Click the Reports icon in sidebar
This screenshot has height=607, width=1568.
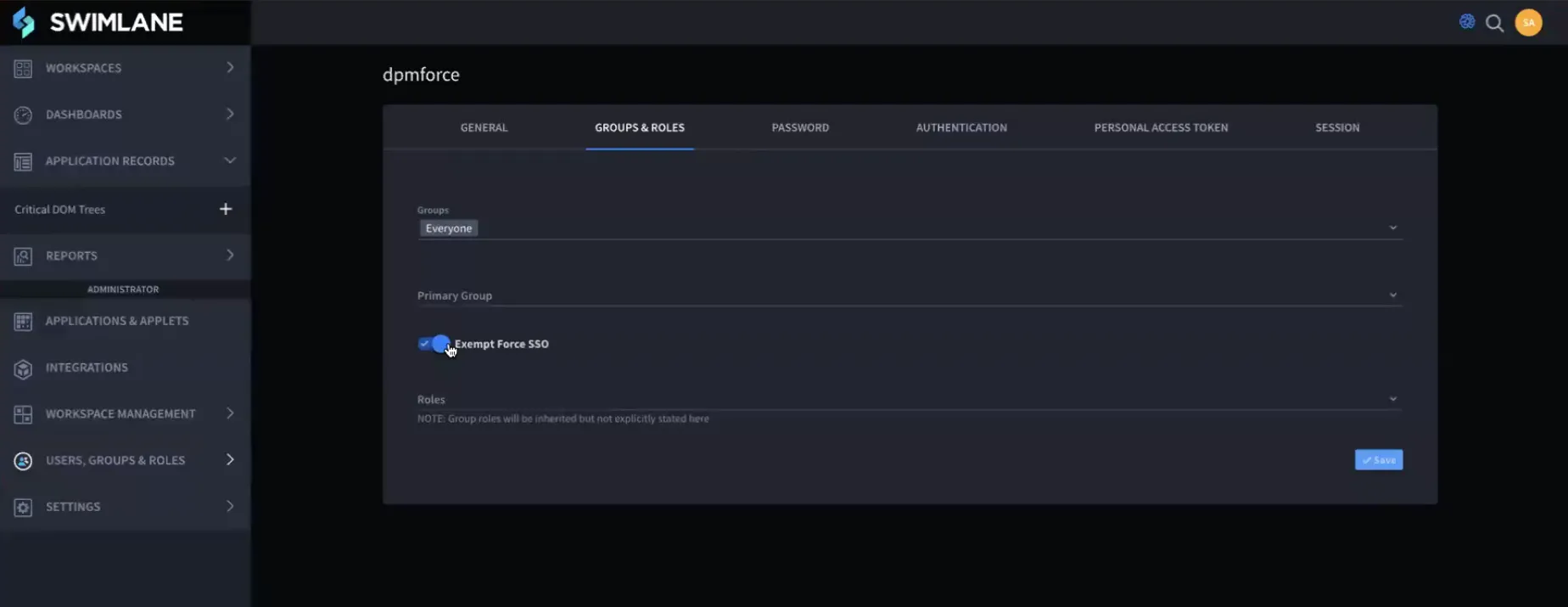(x=23, y=256)
